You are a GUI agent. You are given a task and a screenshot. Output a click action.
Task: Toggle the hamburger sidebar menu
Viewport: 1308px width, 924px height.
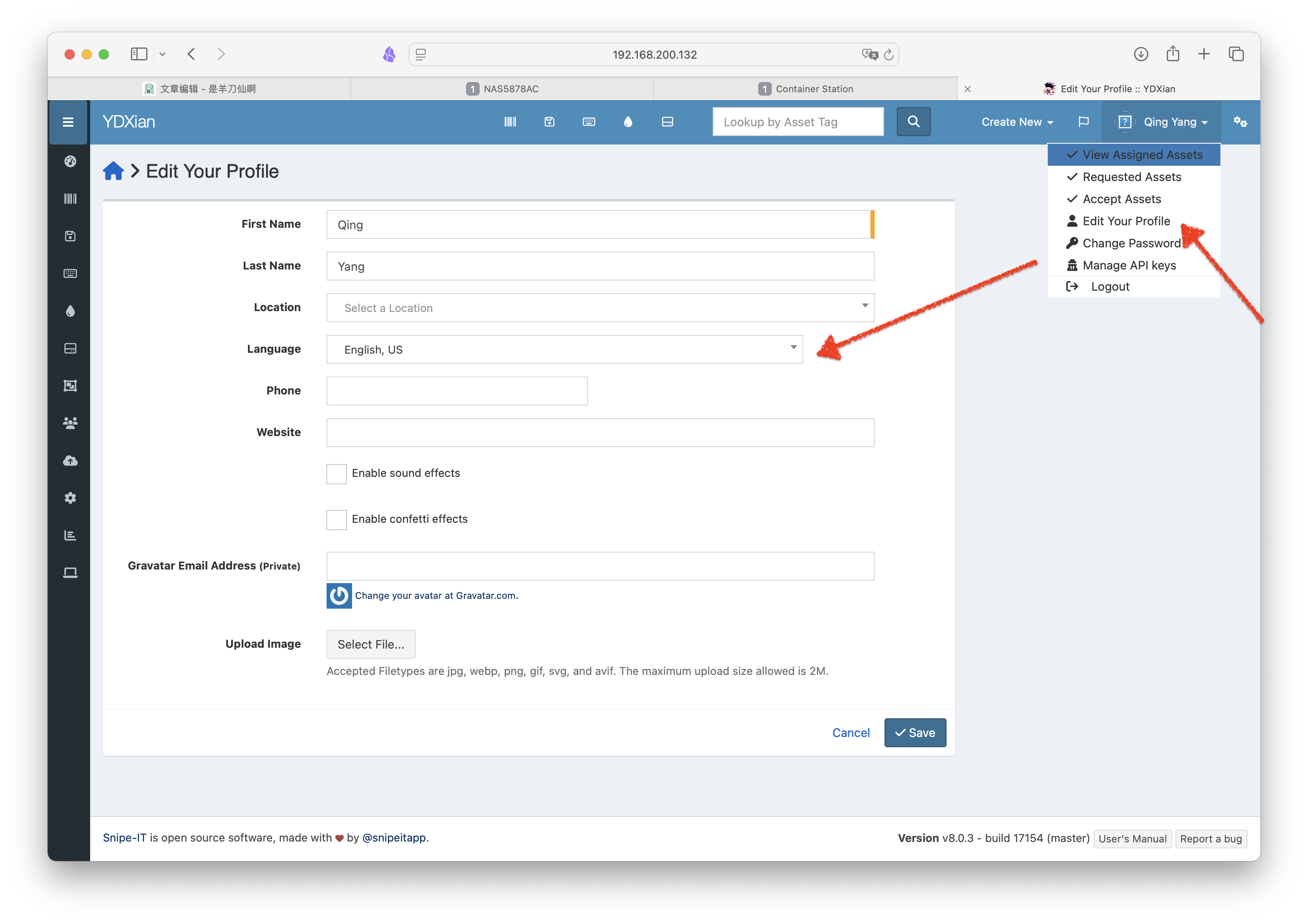[68, 122]
